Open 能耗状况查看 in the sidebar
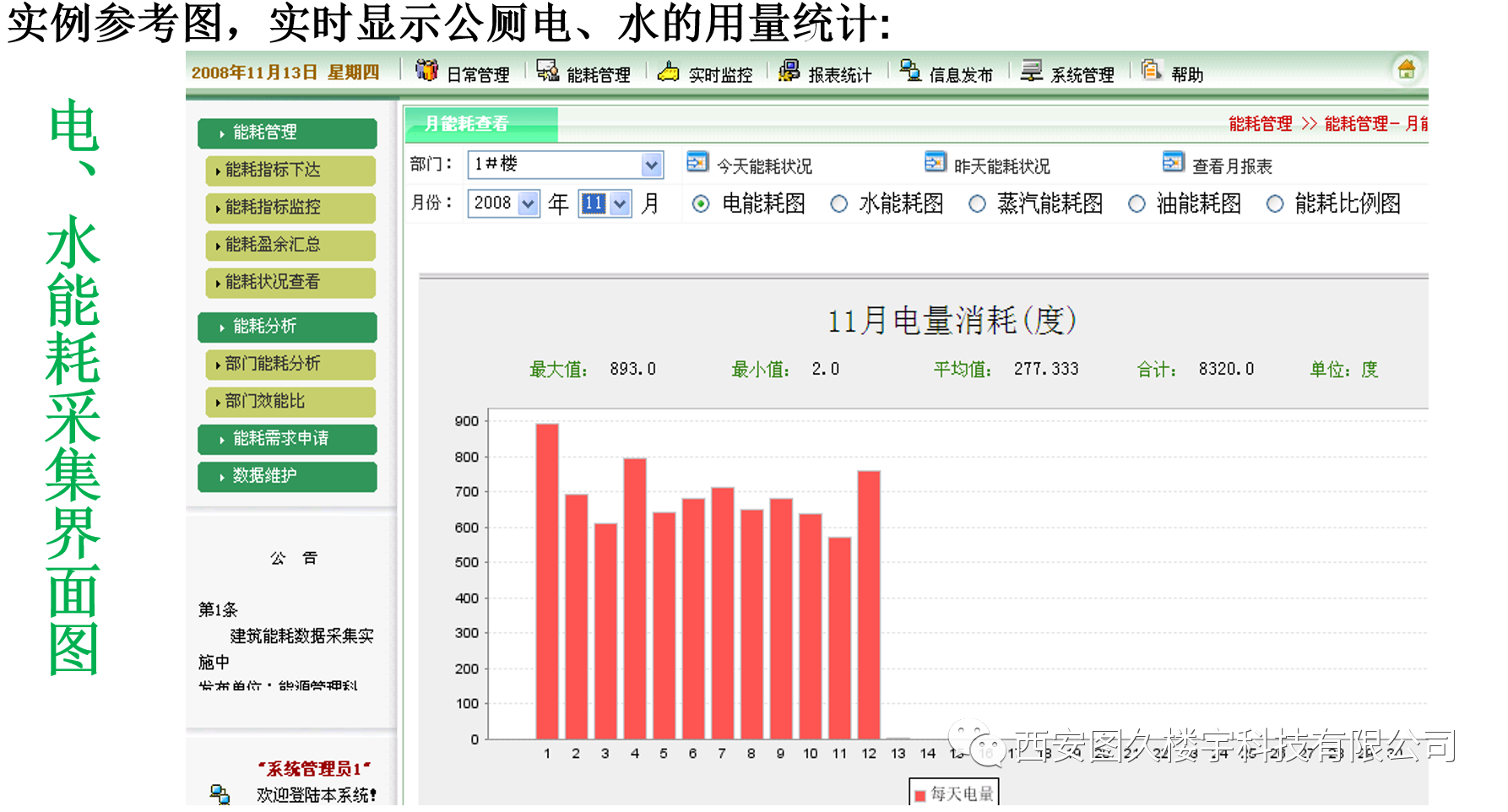The width and height of the screenshot is (1508, 812). tap(290, 282)
